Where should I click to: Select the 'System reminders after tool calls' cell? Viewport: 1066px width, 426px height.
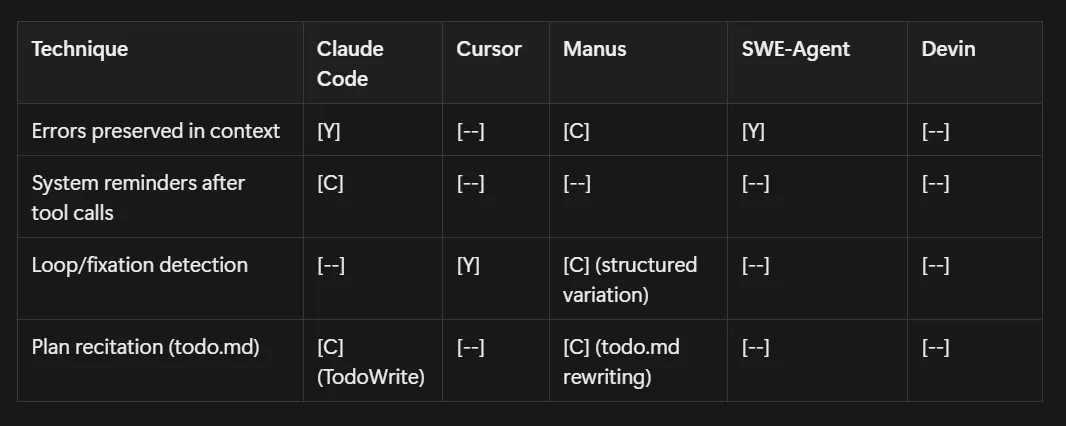[138, 196]
